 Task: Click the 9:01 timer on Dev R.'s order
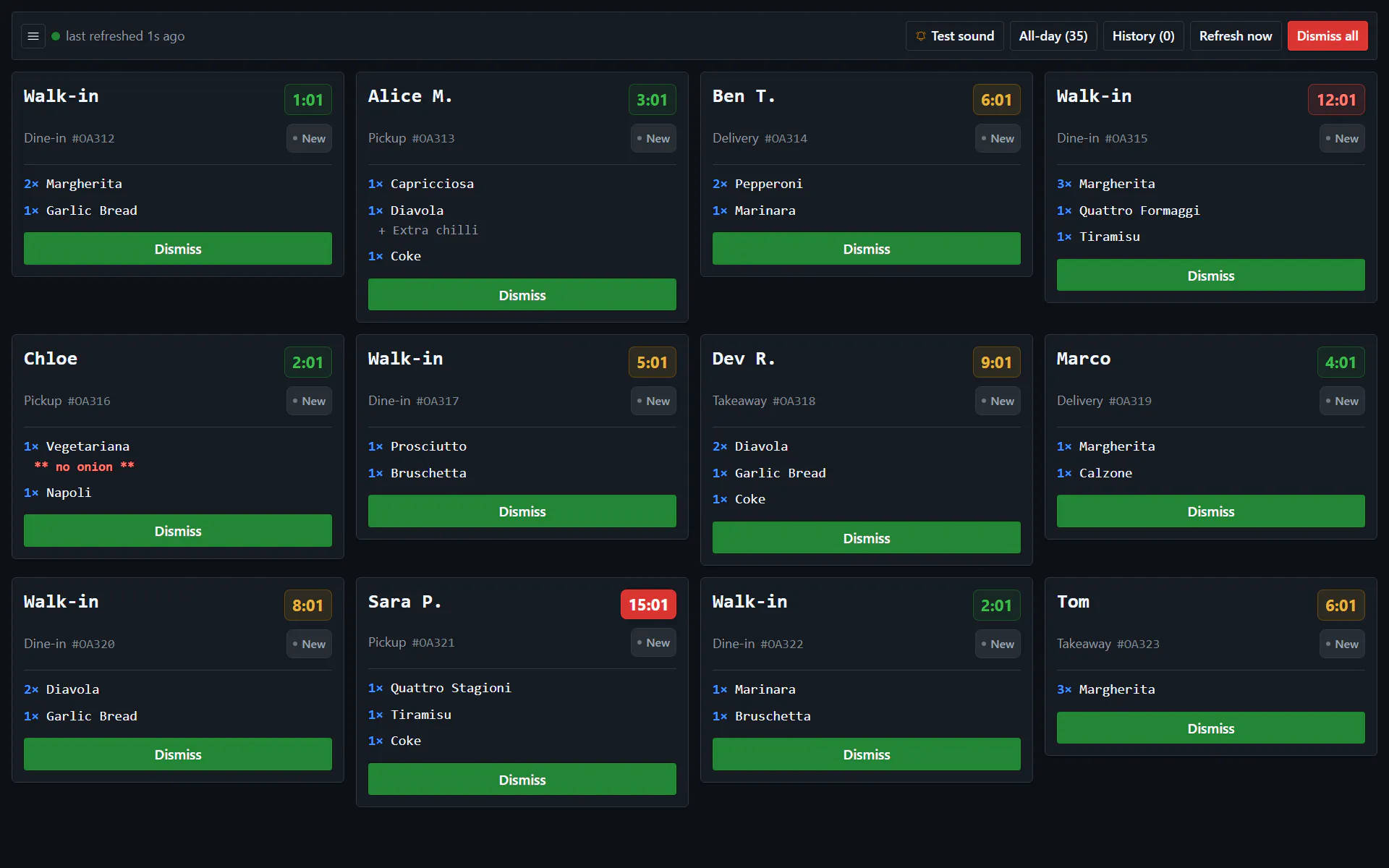[x=996, y=362]
